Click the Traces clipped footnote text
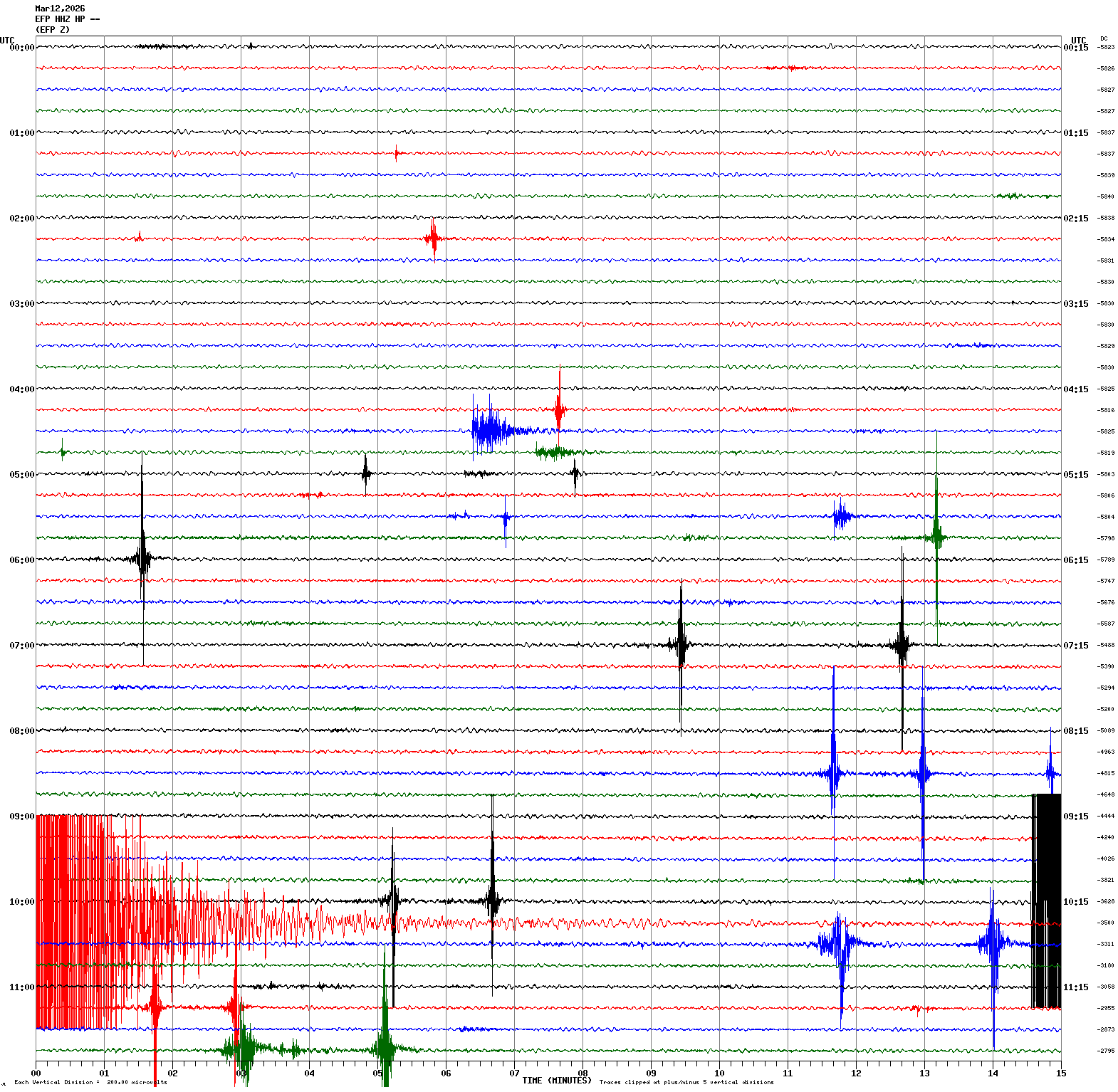The image size is (1118, 1092). (x=686, y=1082)
